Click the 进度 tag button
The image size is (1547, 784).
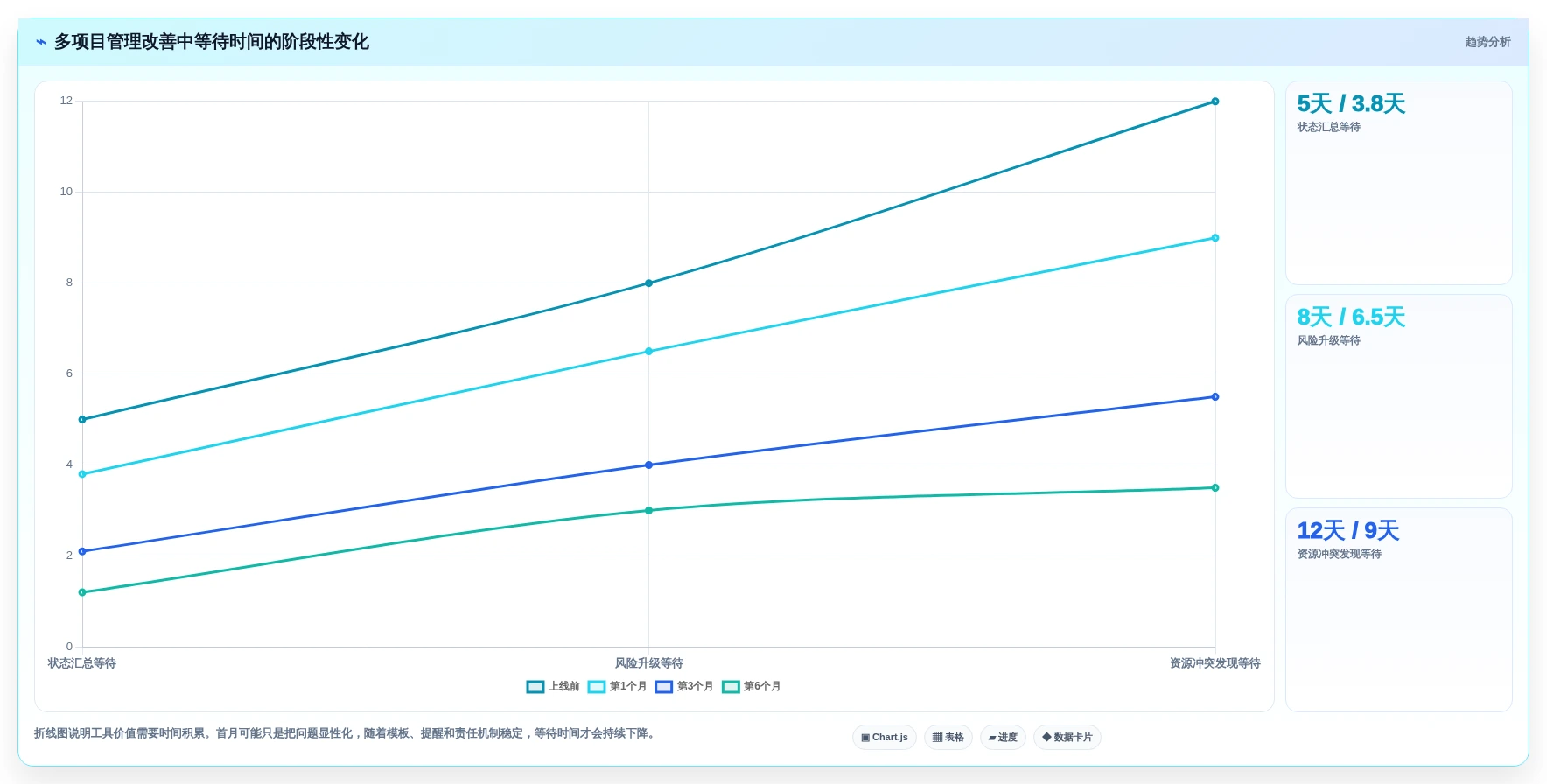[x=1003, y=738]
